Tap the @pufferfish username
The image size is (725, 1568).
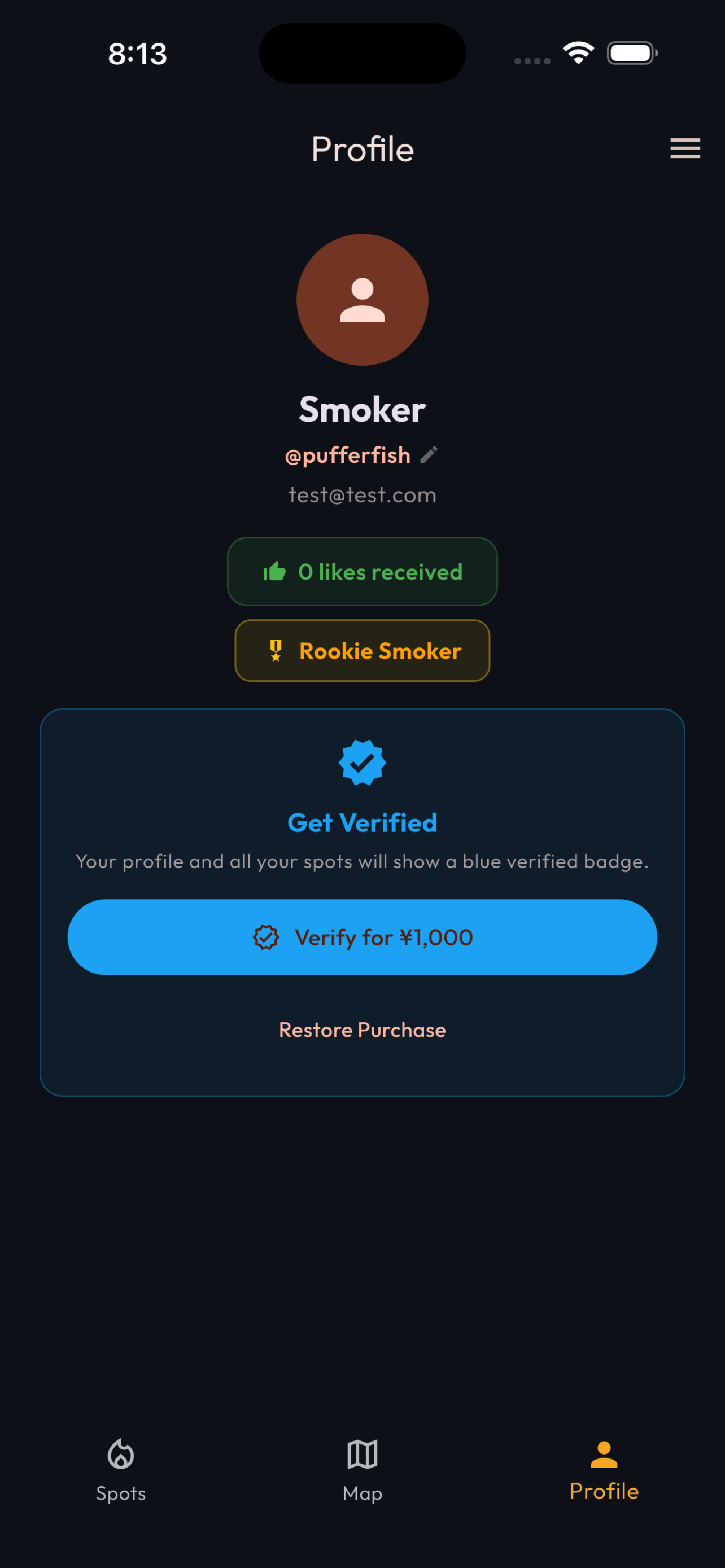click(348, 455)
